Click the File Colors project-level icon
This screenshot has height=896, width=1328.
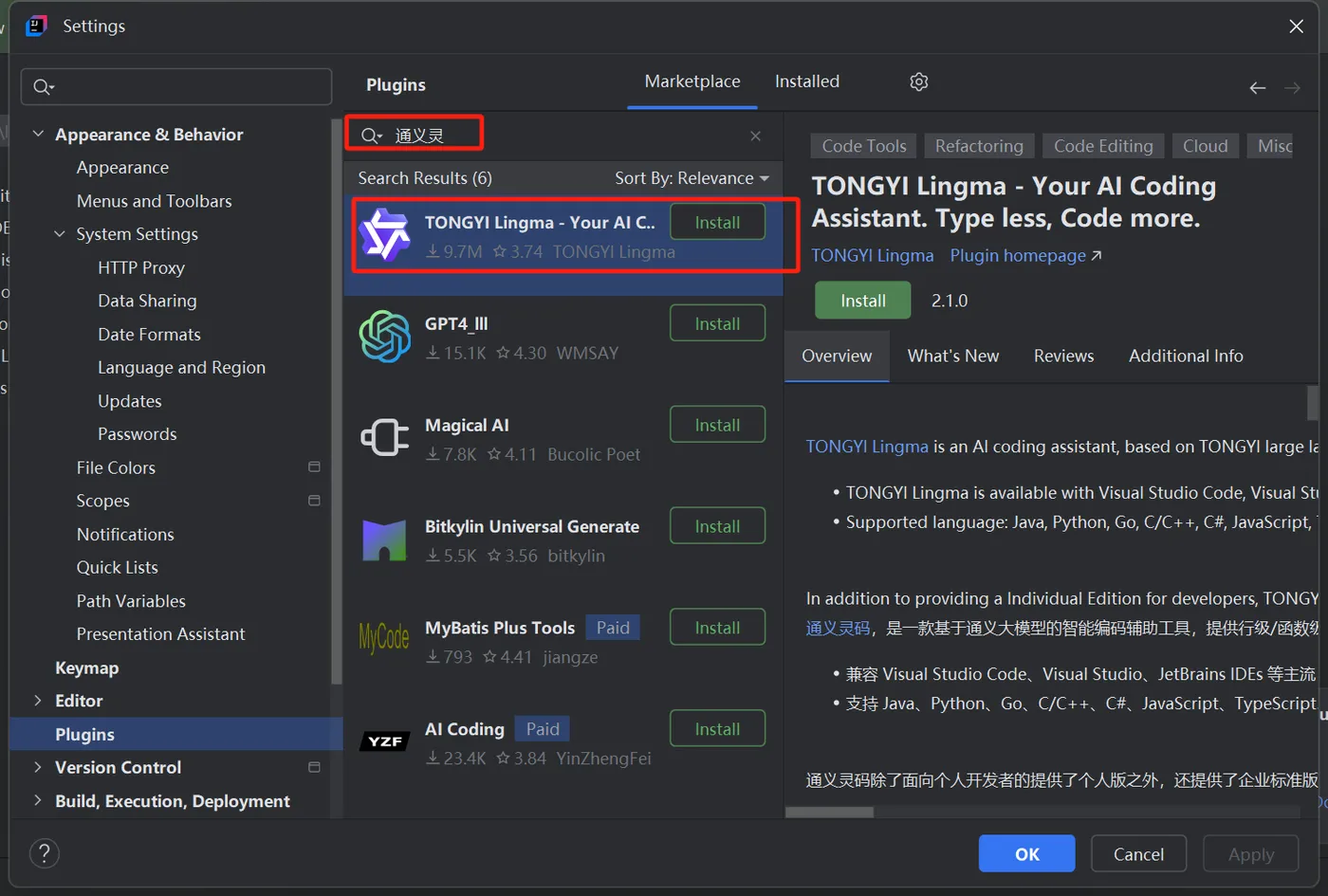click(314, 466)
